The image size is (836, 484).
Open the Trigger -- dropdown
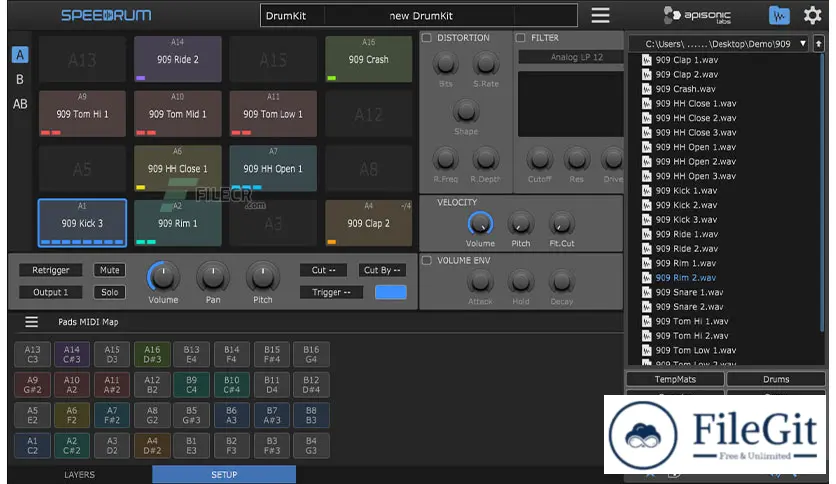[331, 292]
